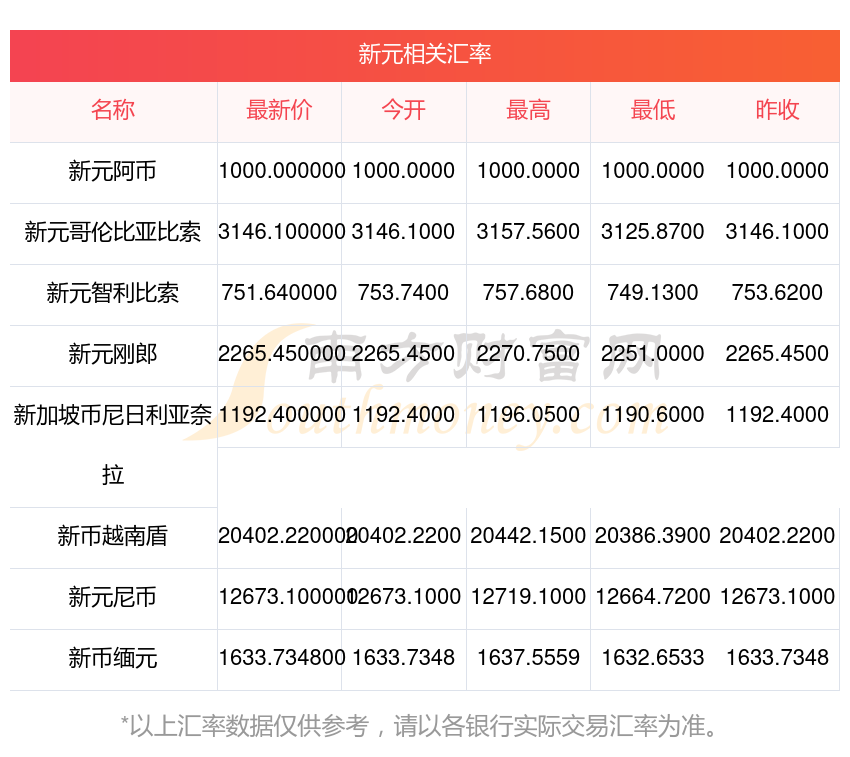Click the high value 2270.7500
Viewport: 850px width, 757px height.
pos(528,354)
